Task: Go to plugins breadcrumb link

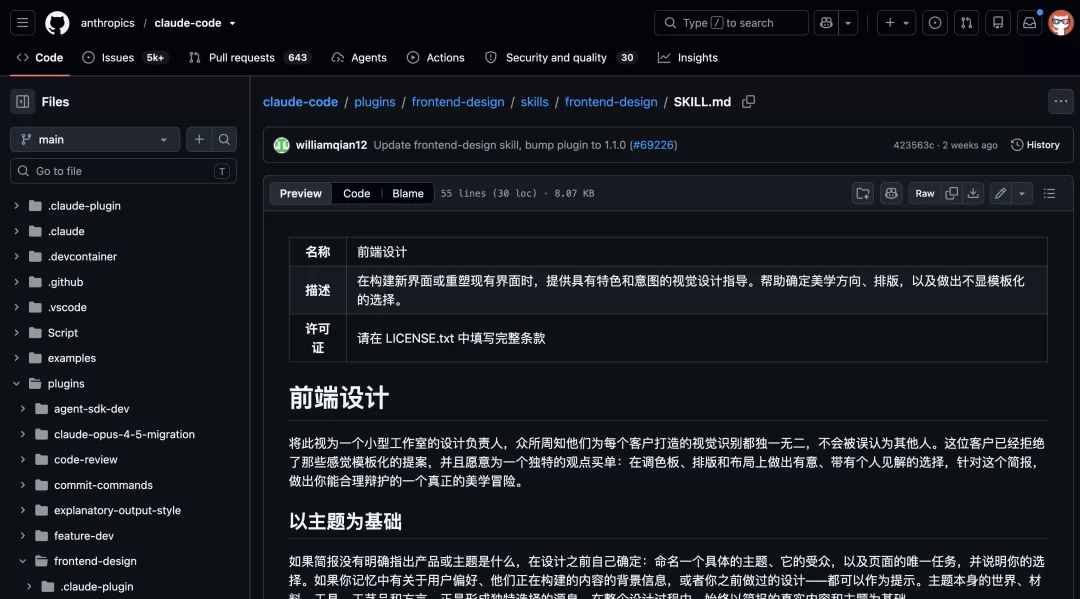Action: (x=375, y=102)
